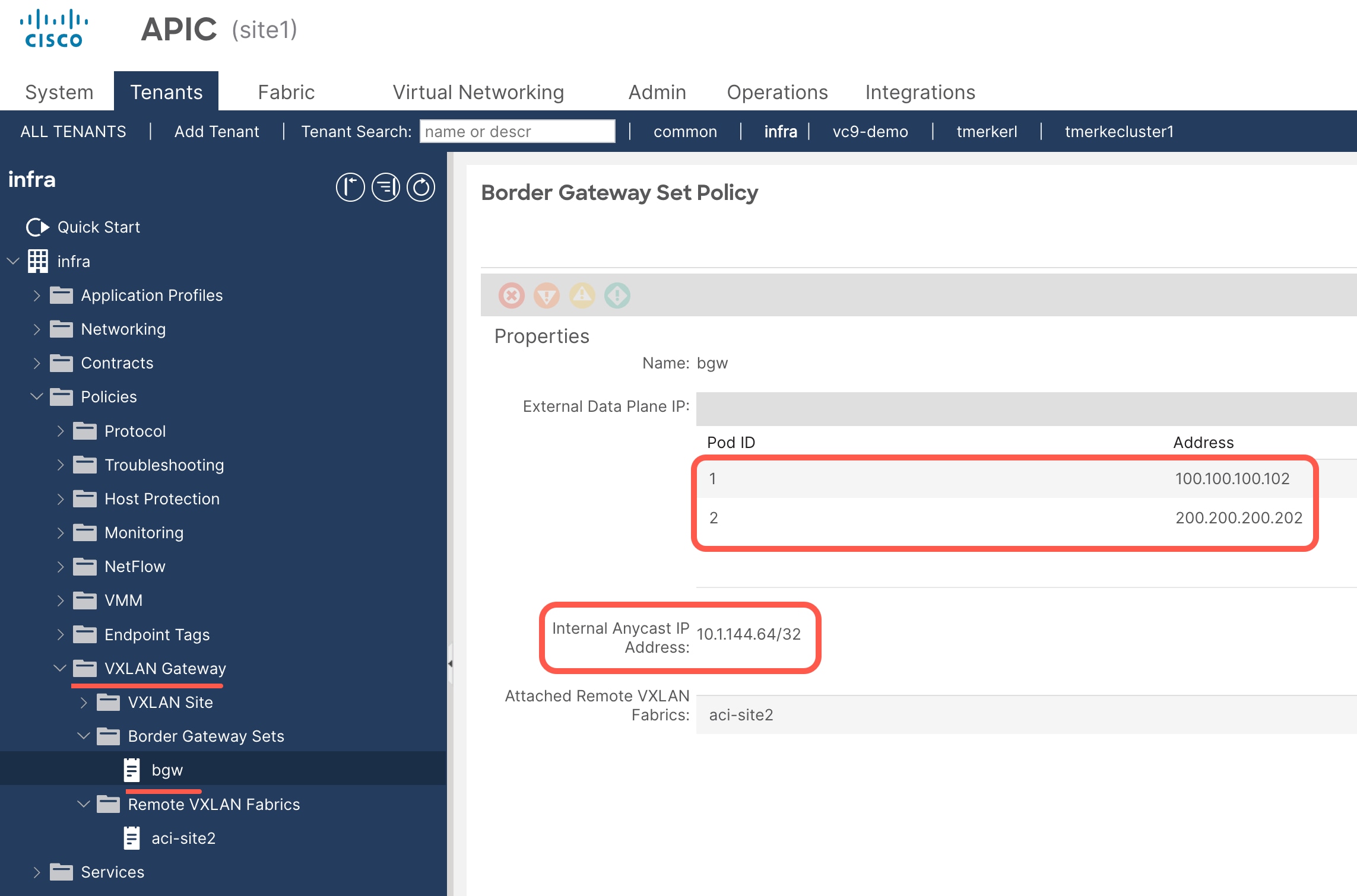Click the red critical faults icon
The width and height of the screenshot is (1357, 896).
(x=512, y=295)
